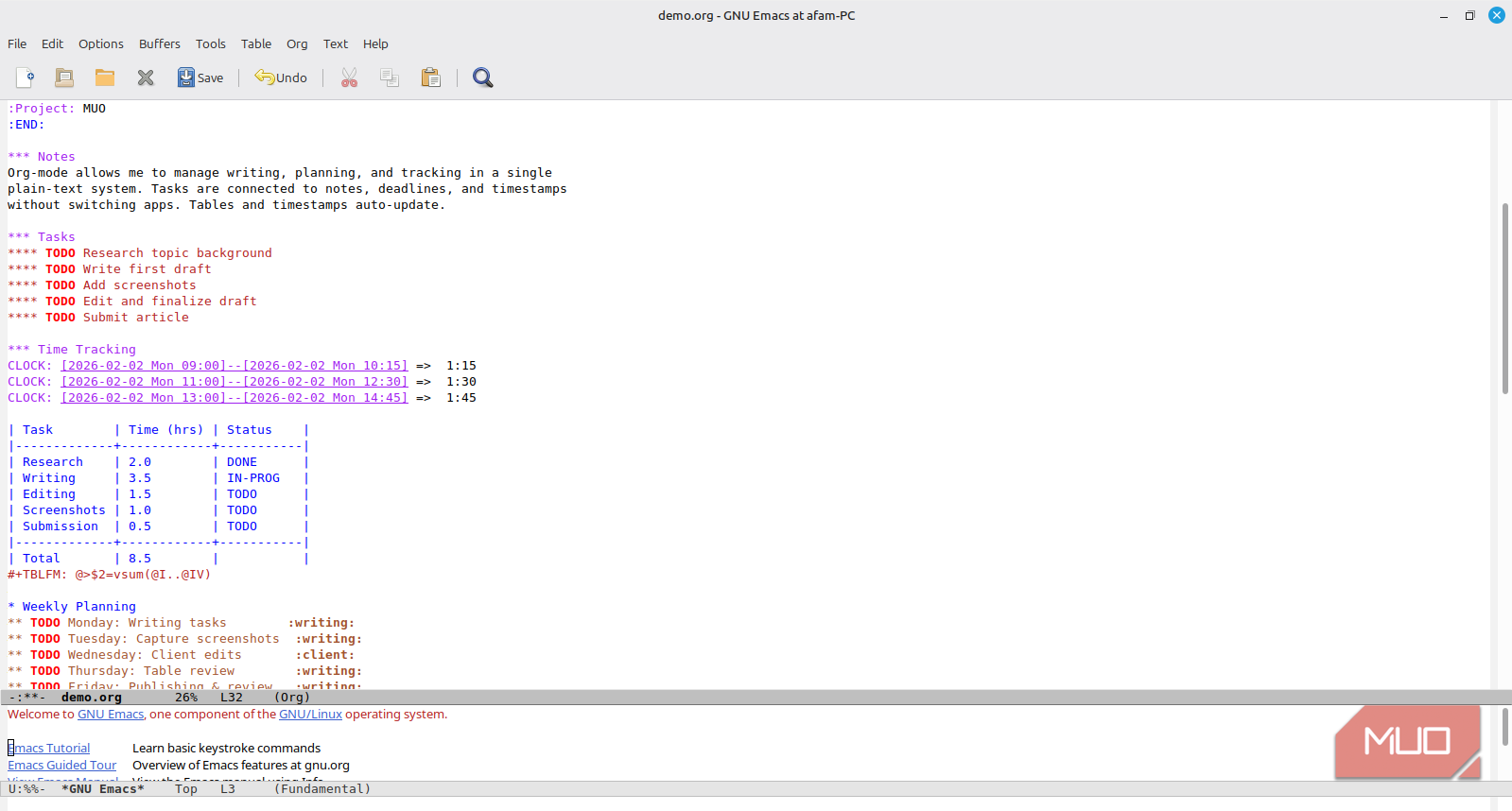1512x811 pixels.
Task: Click the :Project: MUO property line
Action: point(57,109)
